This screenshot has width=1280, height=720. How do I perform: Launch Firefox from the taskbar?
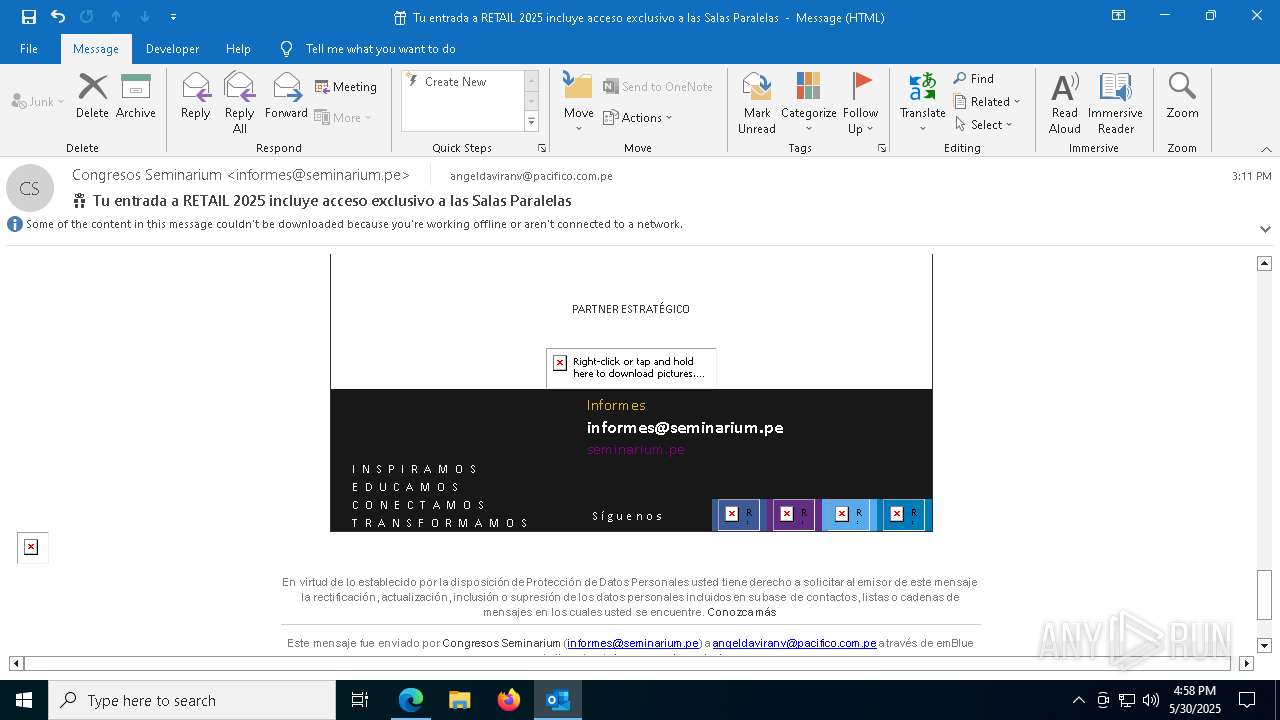[x=509, y=700]
